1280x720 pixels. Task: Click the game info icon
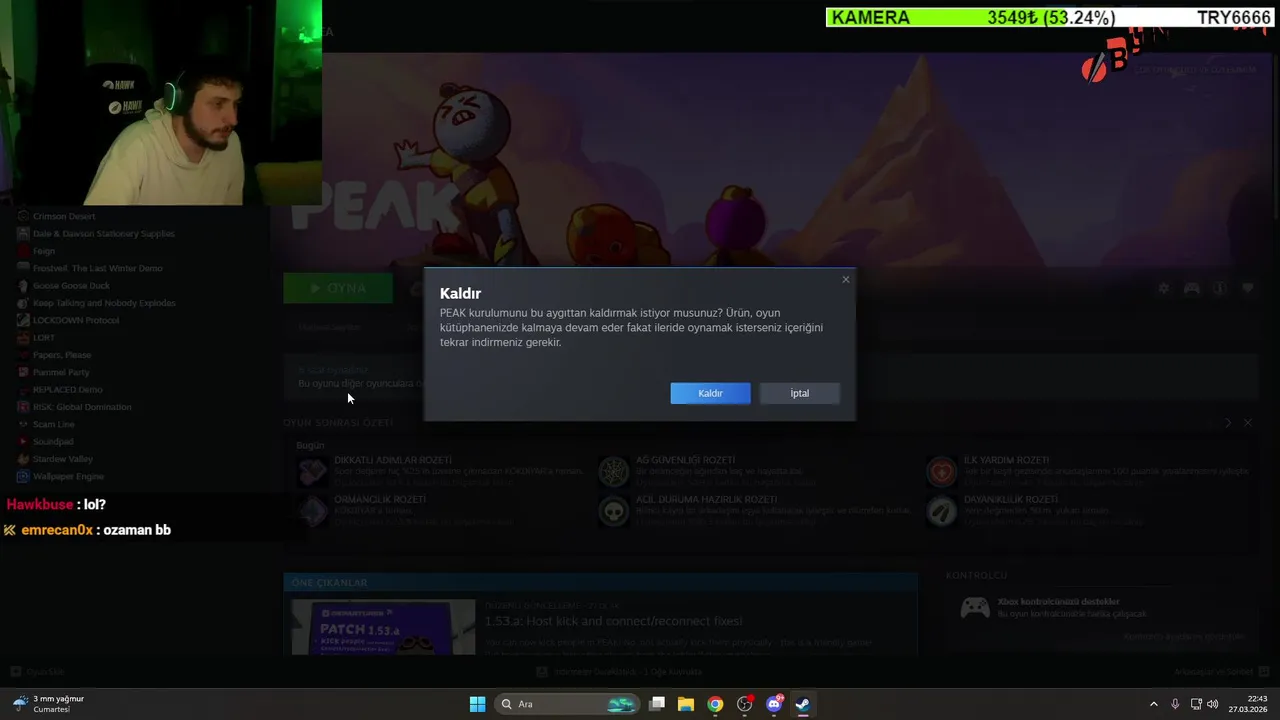coord(1219,288)
